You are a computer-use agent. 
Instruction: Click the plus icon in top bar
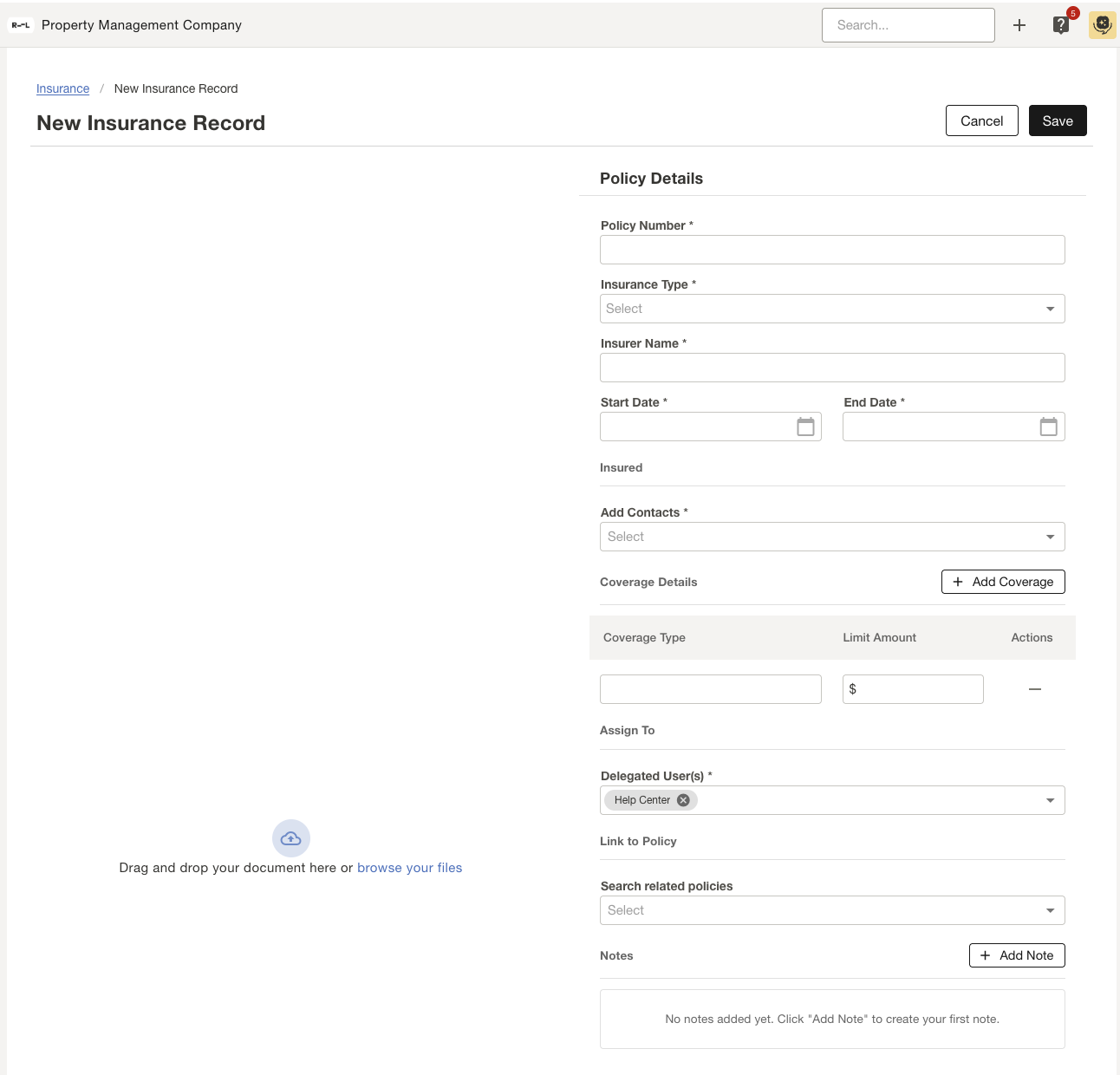1019,25
